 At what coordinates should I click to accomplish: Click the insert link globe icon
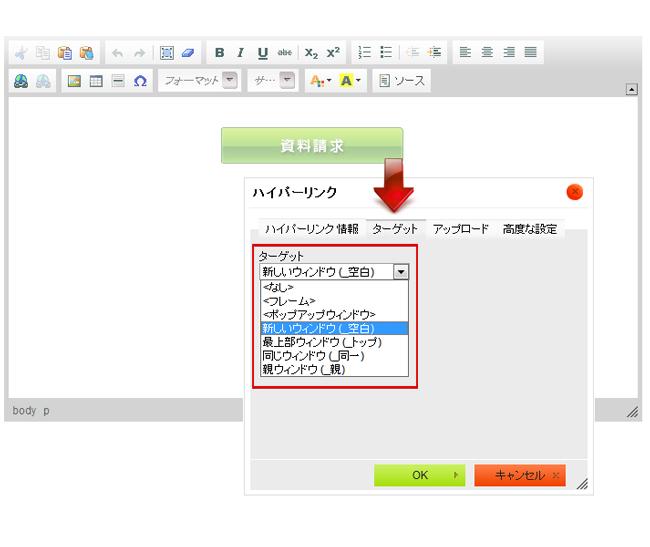tap(21, 81)
